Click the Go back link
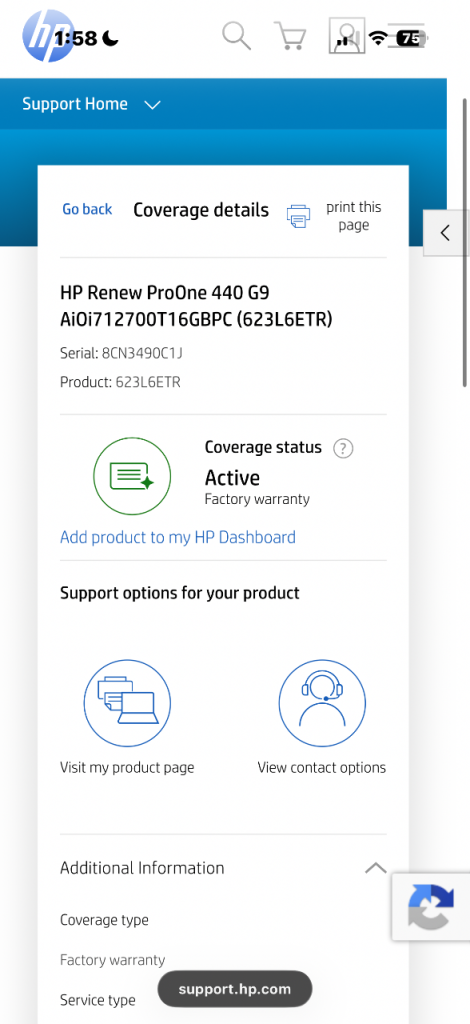This screenshot has width=470, height=1024. (x=87, y=210)
